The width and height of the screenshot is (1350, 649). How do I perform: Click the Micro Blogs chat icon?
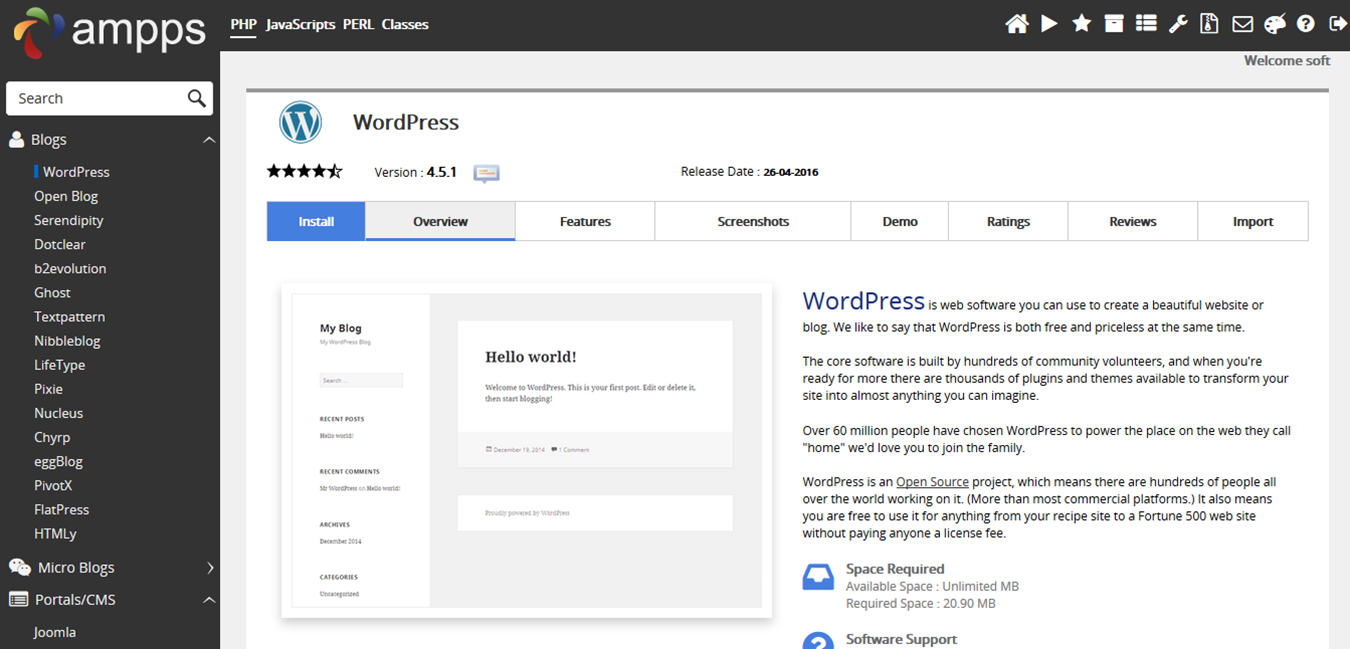click(x=19, y=567)
